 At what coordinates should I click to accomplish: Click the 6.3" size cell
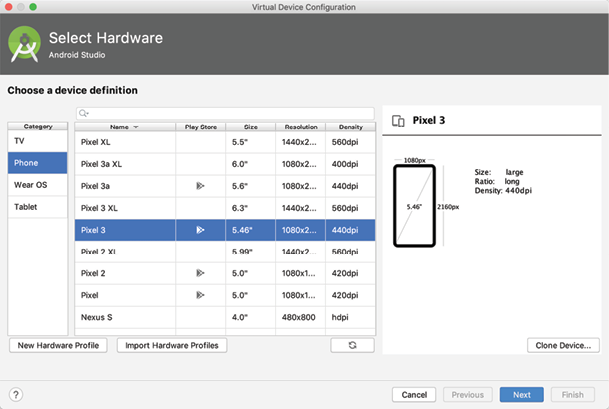[251, 208]
